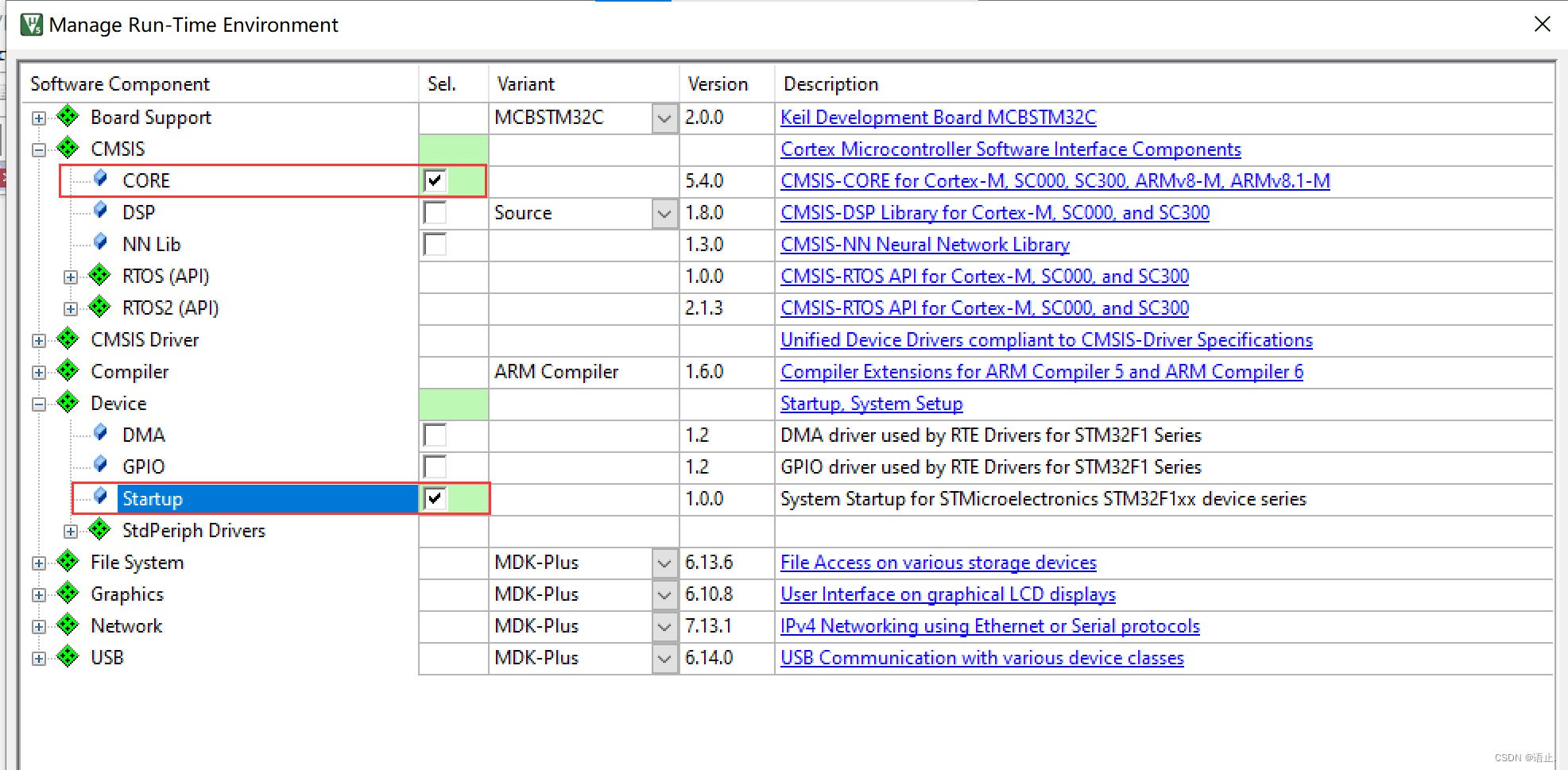
Task: Click the CORE blue component icon
Action: (100, 179)
